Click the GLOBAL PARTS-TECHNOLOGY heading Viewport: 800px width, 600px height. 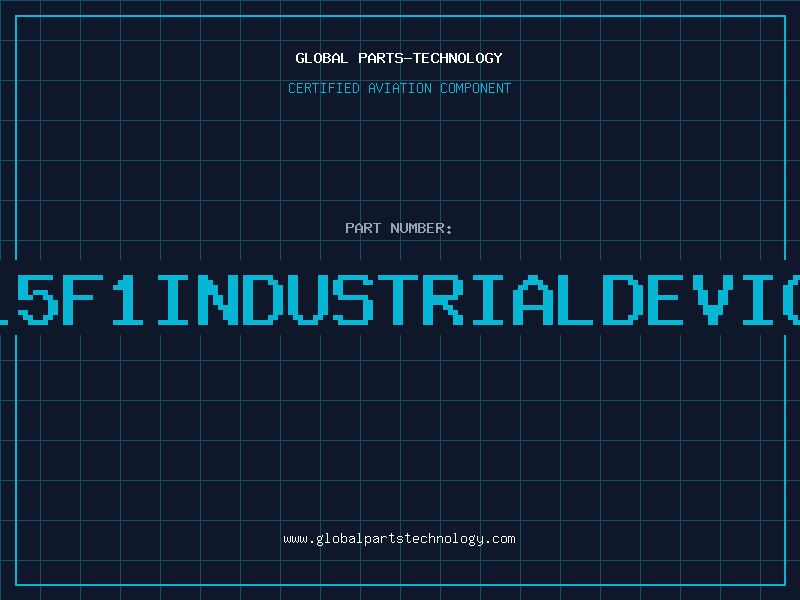[399, 58]
